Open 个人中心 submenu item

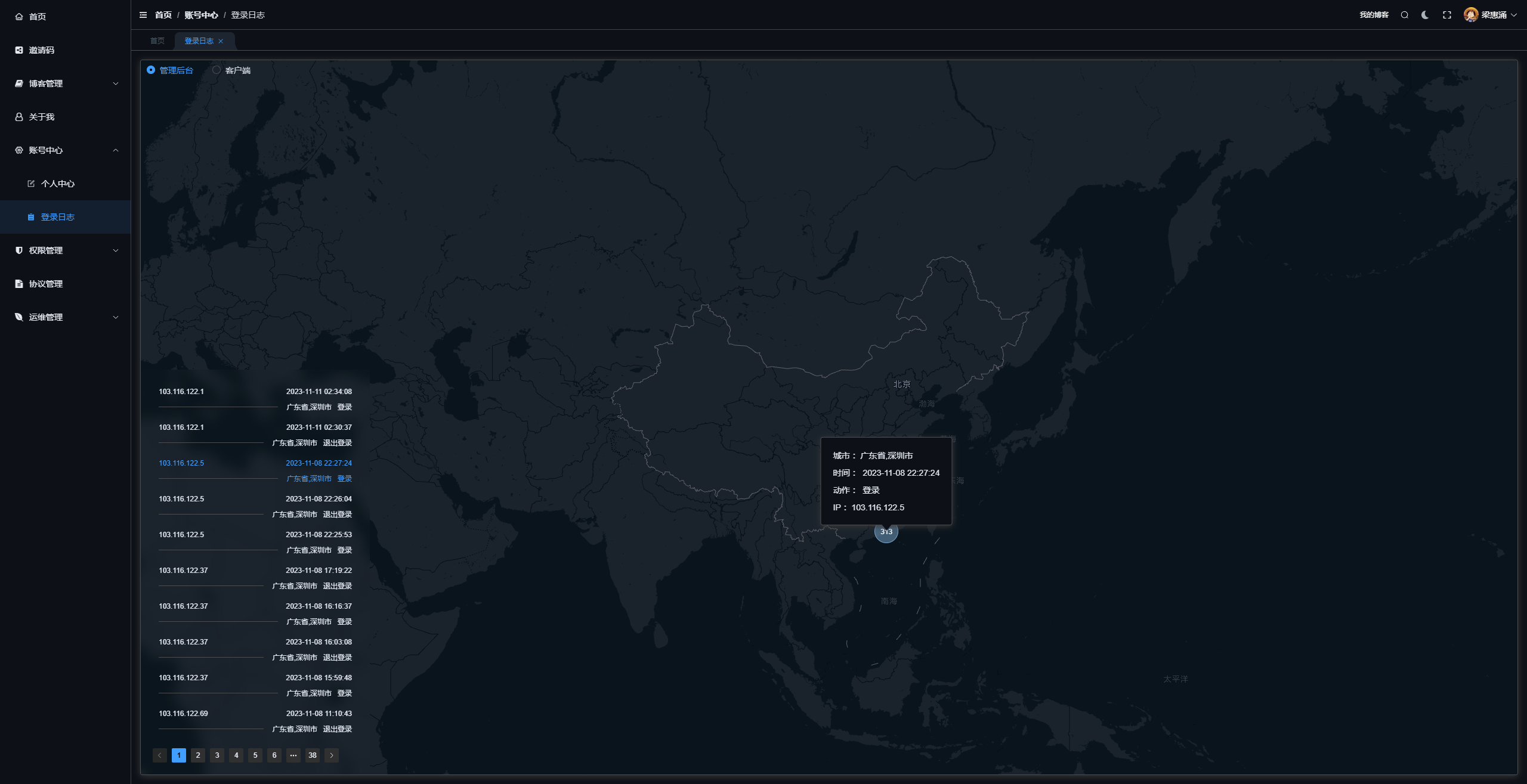tap(58, 184)
